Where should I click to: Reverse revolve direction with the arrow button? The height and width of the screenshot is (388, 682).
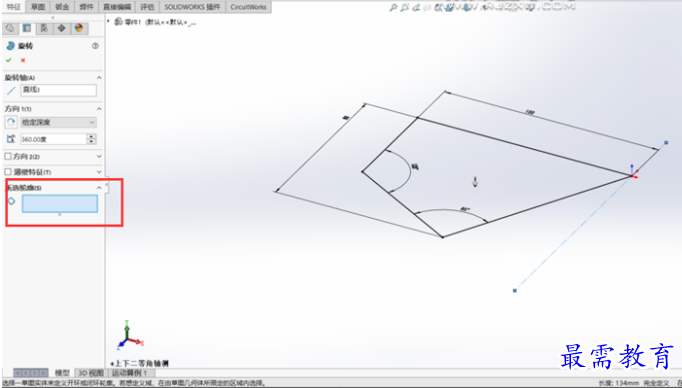(x=11, y=122)
